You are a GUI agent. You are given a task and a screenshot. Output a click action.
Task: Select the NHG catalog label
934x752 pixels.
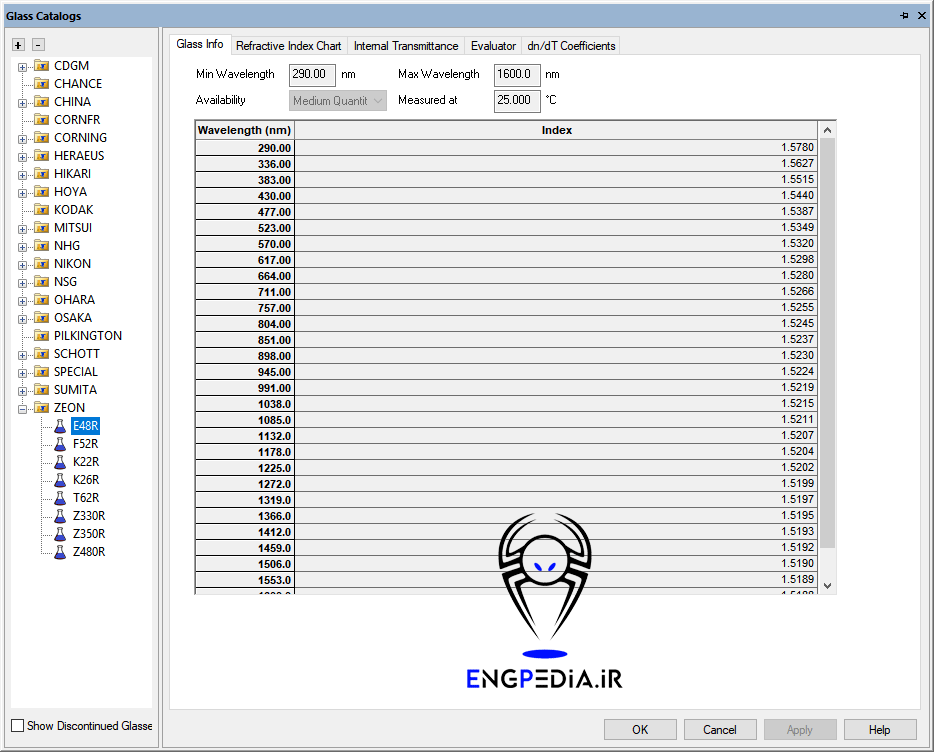coord(67,246)
